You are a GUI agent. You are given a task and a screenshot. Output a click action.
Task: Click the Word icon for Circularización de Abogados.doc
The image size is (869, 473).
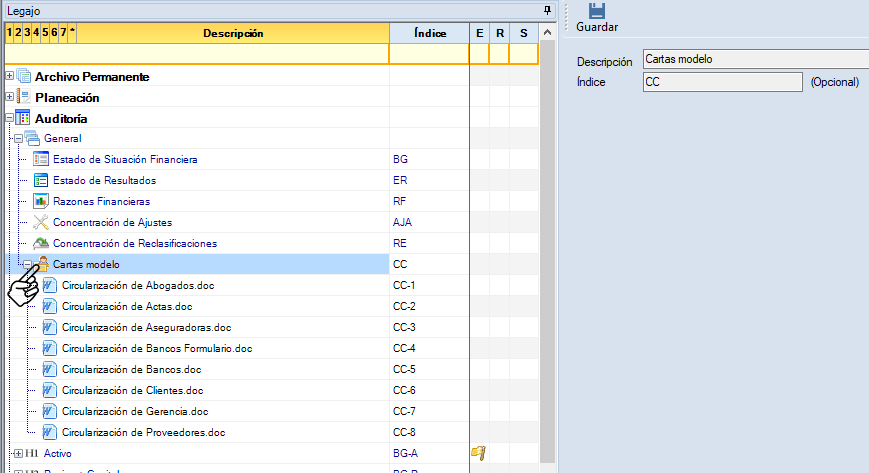pyautogui.click(x=50, y=286)
